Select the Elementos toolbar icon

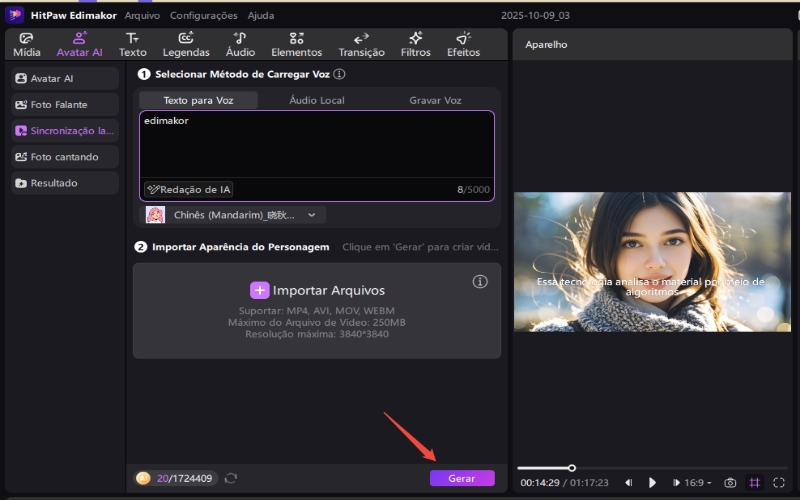[297, 44]
